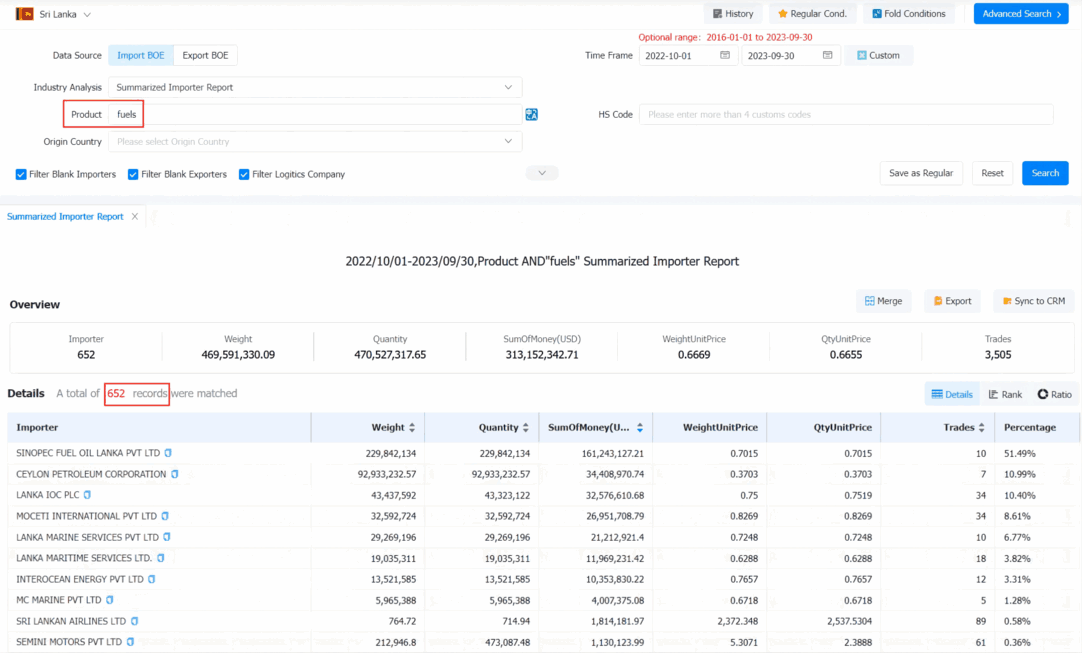1082x653 pixels.
Task: Click the translate icon beside Product field
Action: click(x=531, y=115)
